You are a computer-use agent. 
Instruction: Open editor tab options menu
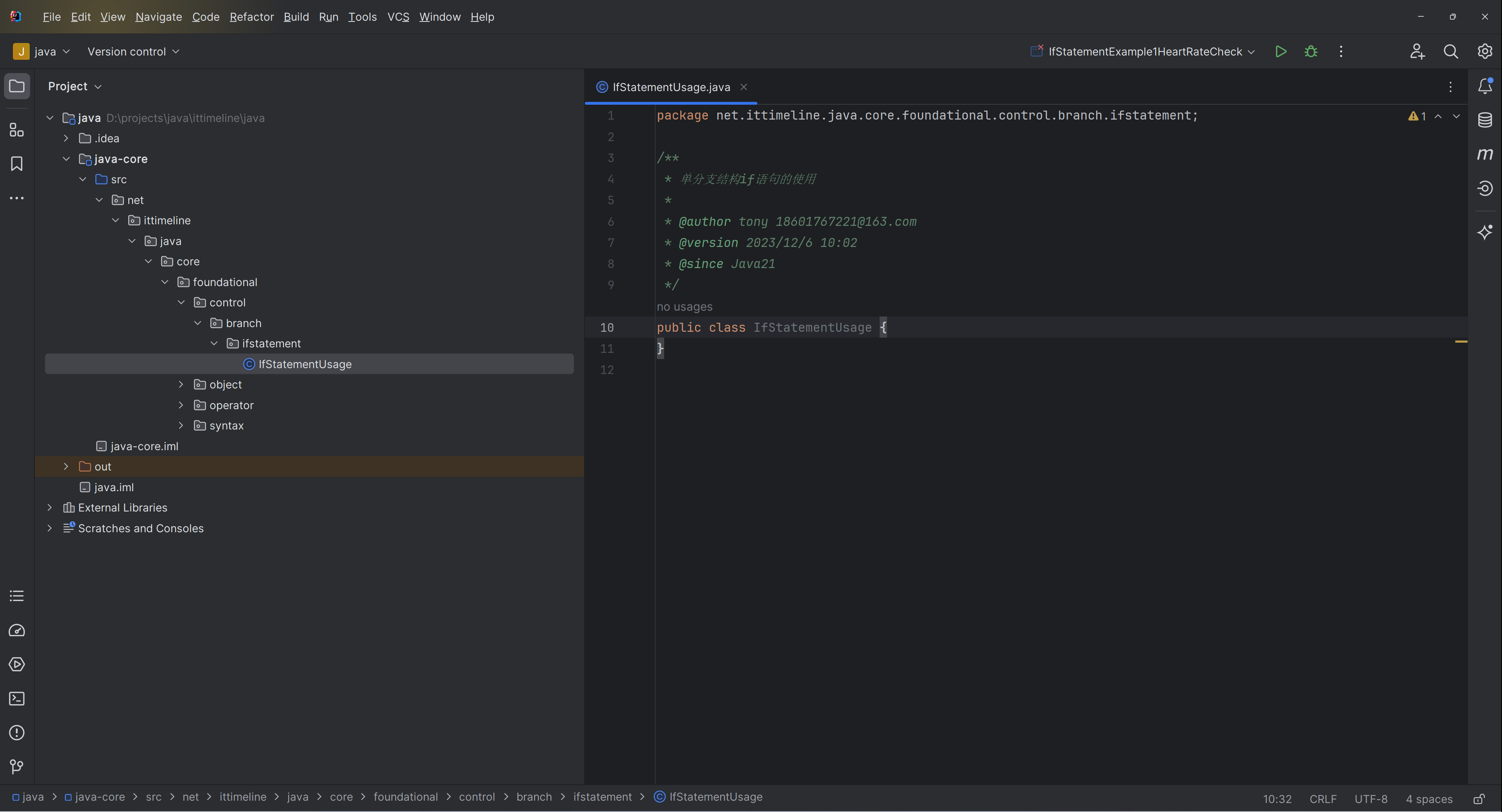click(x=1451, y=87)
